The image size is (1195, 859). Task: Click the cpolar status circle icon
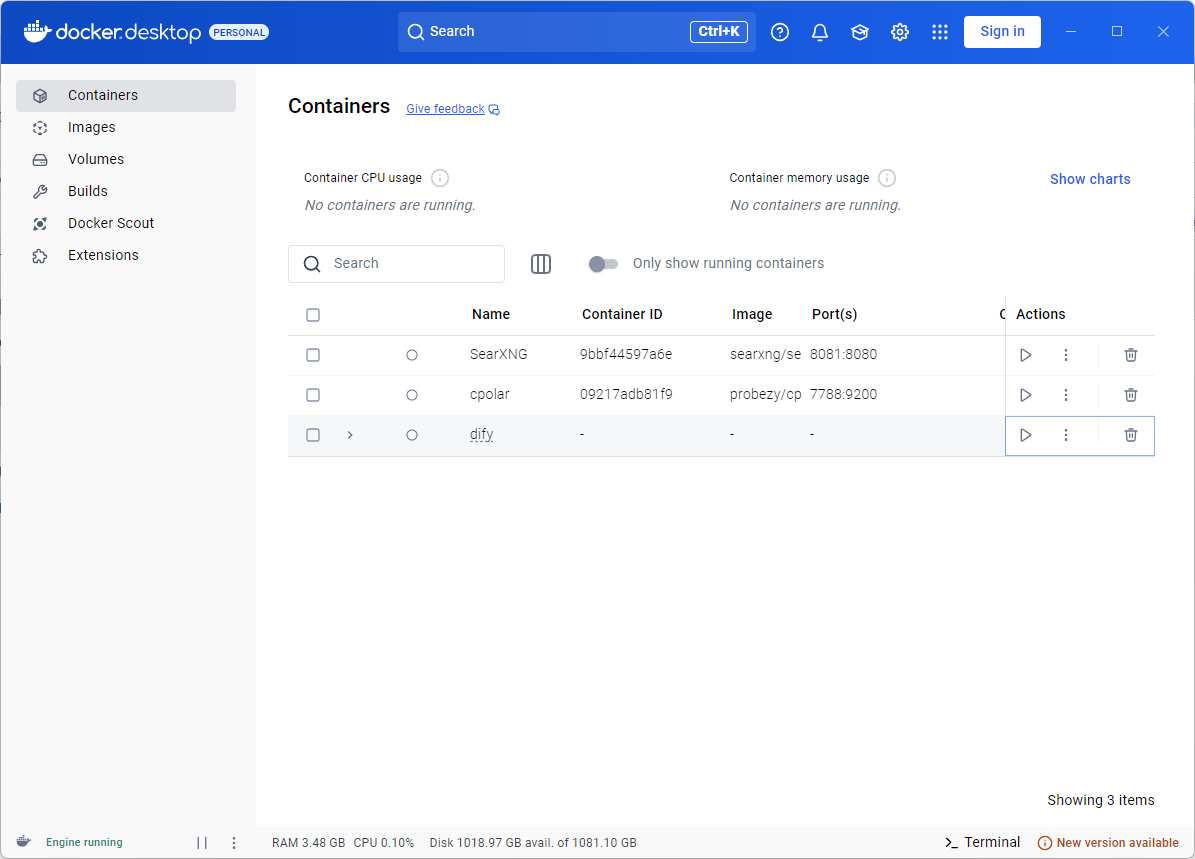tap(412, 395)
